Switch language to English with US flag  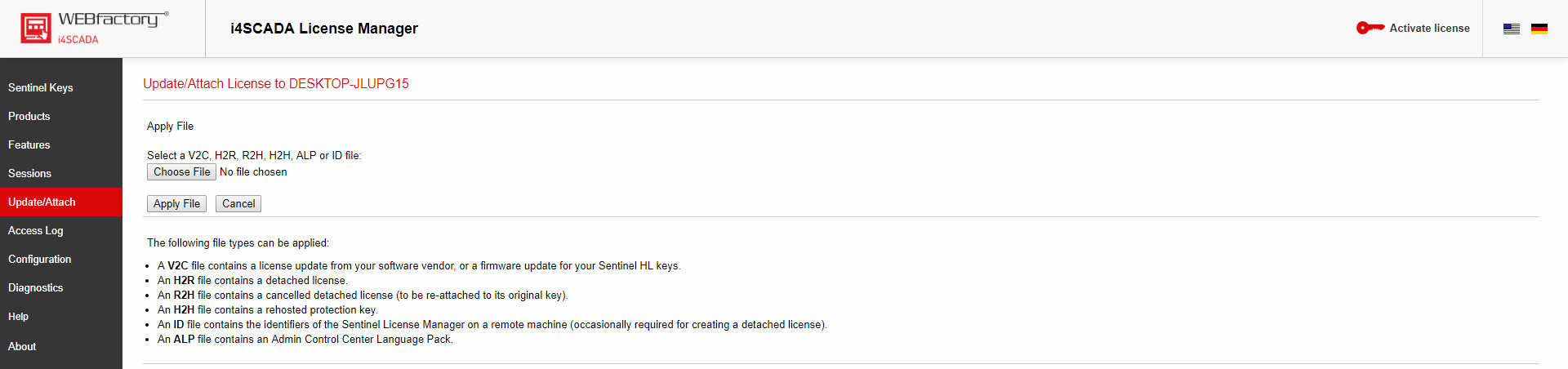(1512, 29)
